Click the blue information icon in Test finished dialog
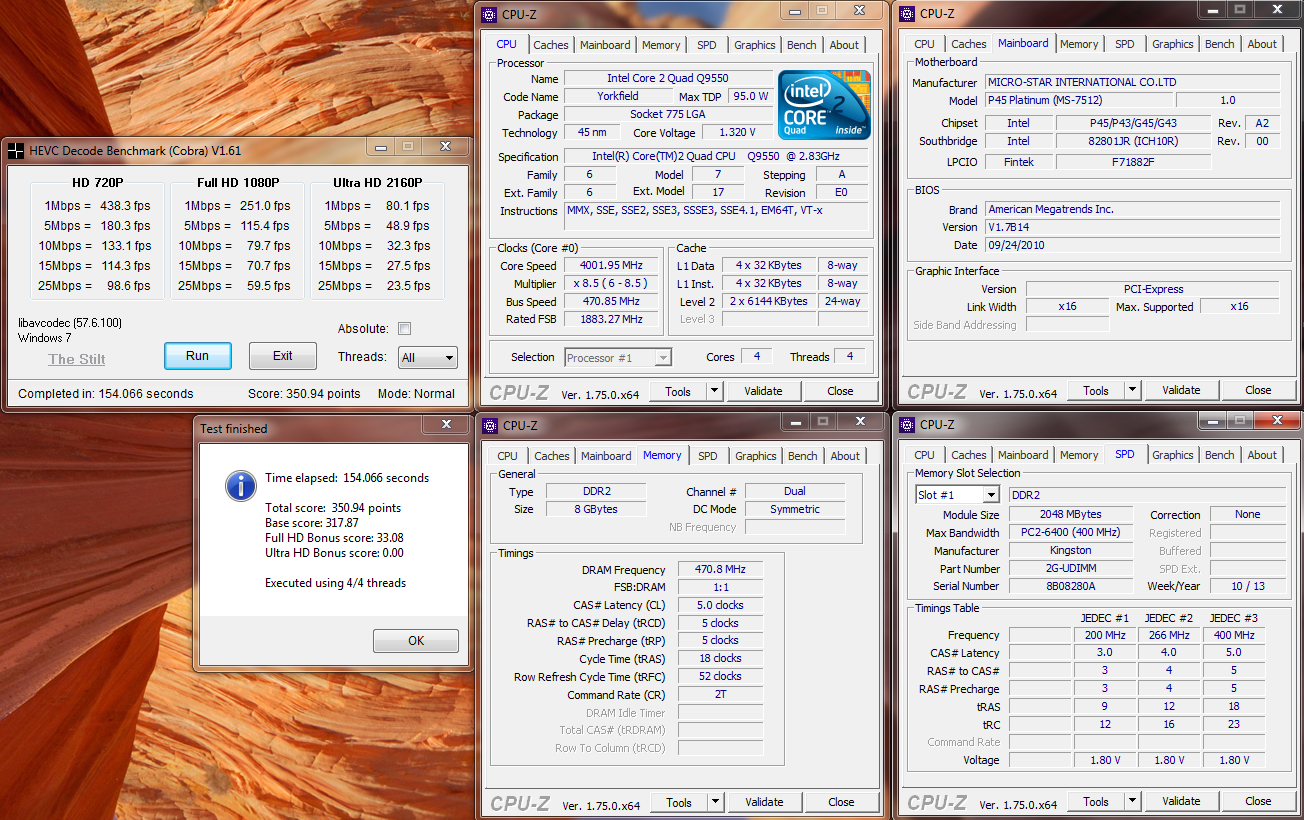This screenshot has height=820, width=1304. [x=241, y=487]
